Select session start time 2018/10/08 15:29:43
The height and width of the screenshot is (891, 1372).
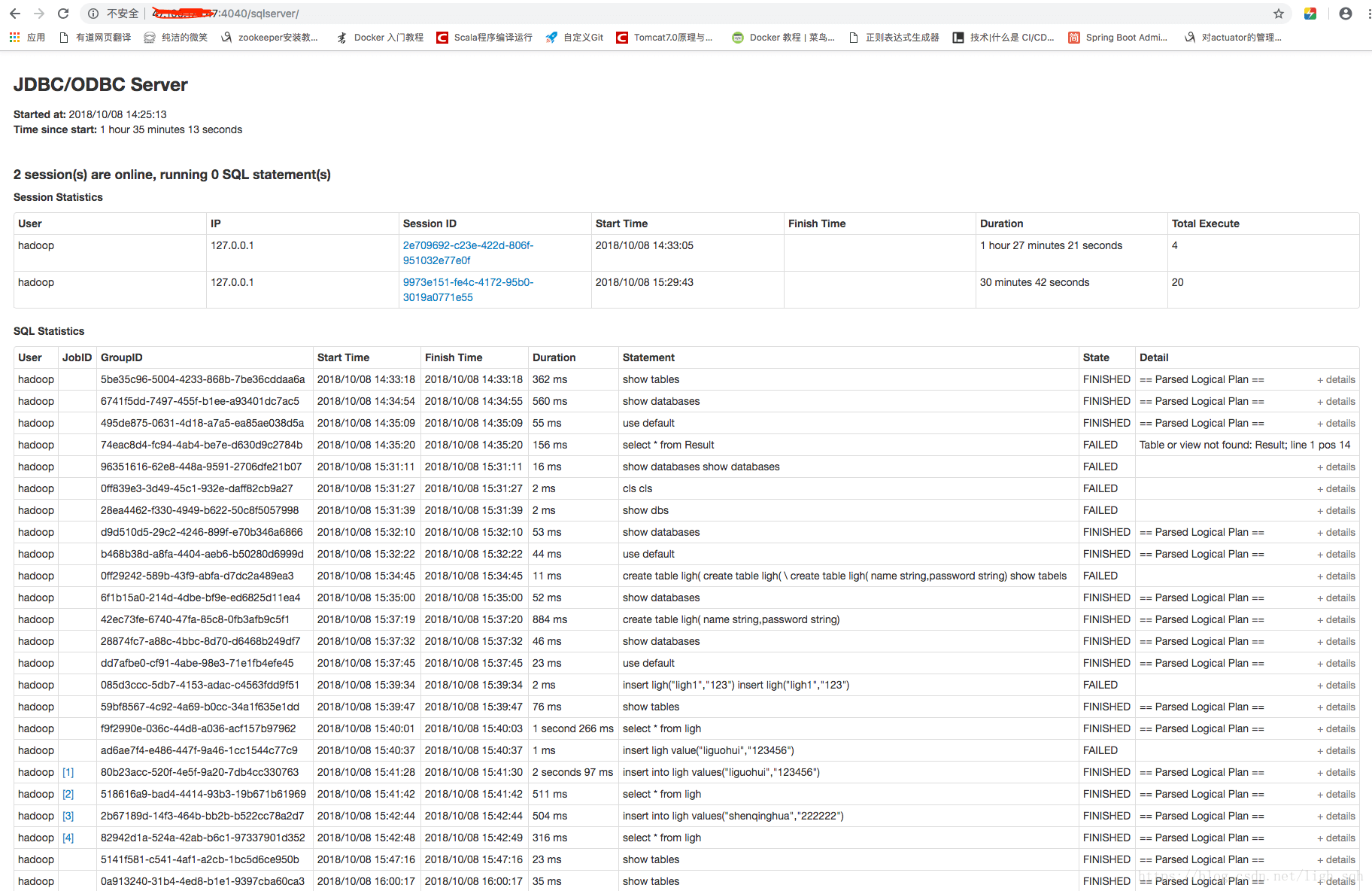pos(644,282)
